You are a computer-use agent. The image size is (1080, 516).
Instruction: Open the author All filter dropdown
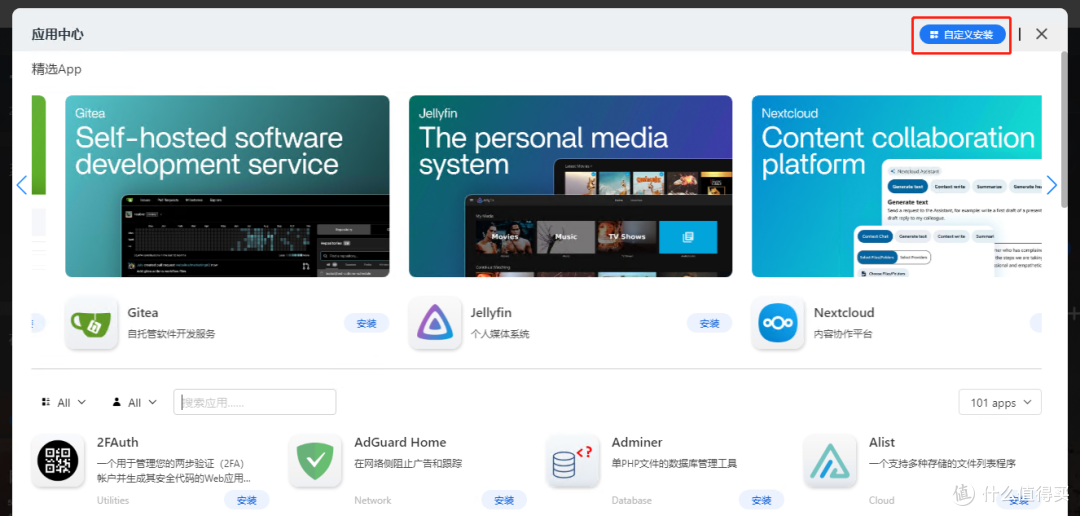click(134, 402)
